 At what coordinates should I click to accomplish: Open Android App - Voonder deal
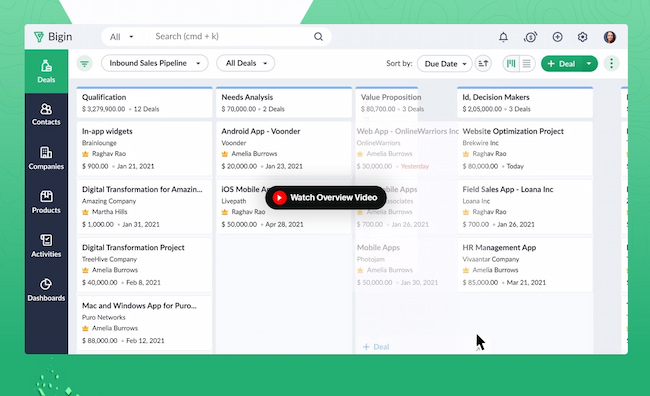click(x=284, y=149)
